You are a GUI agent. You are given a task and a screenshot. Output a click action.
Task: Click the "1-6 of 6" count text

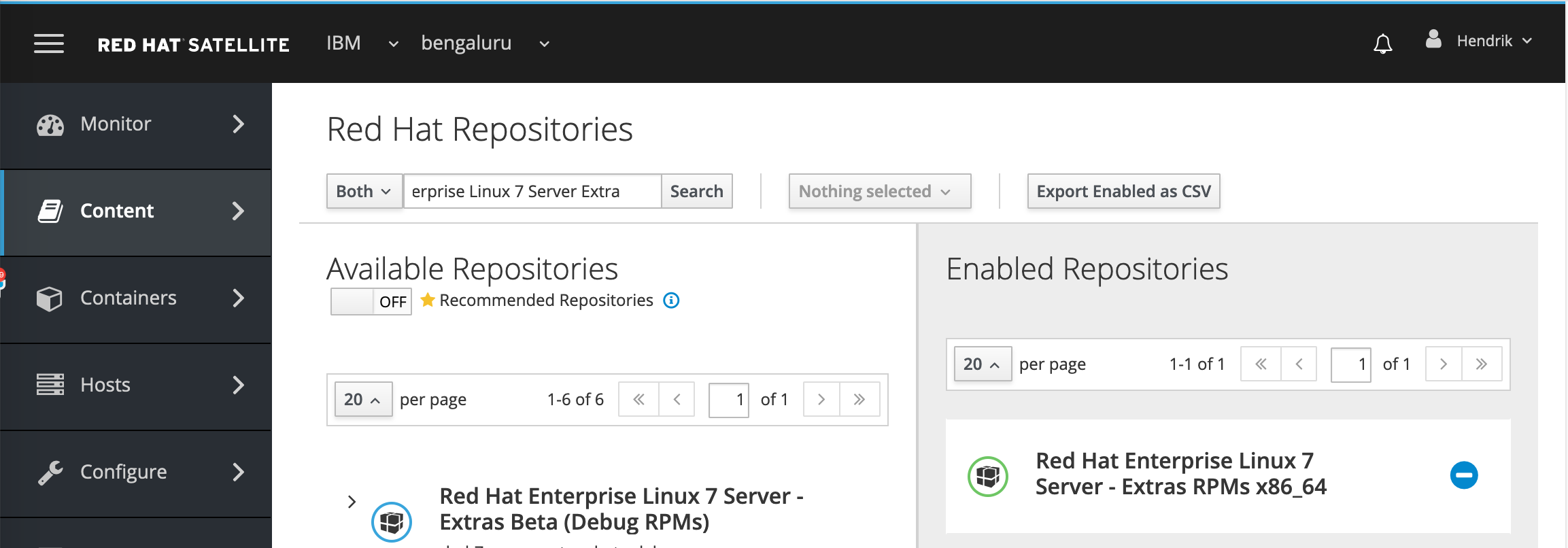(575, 400)
